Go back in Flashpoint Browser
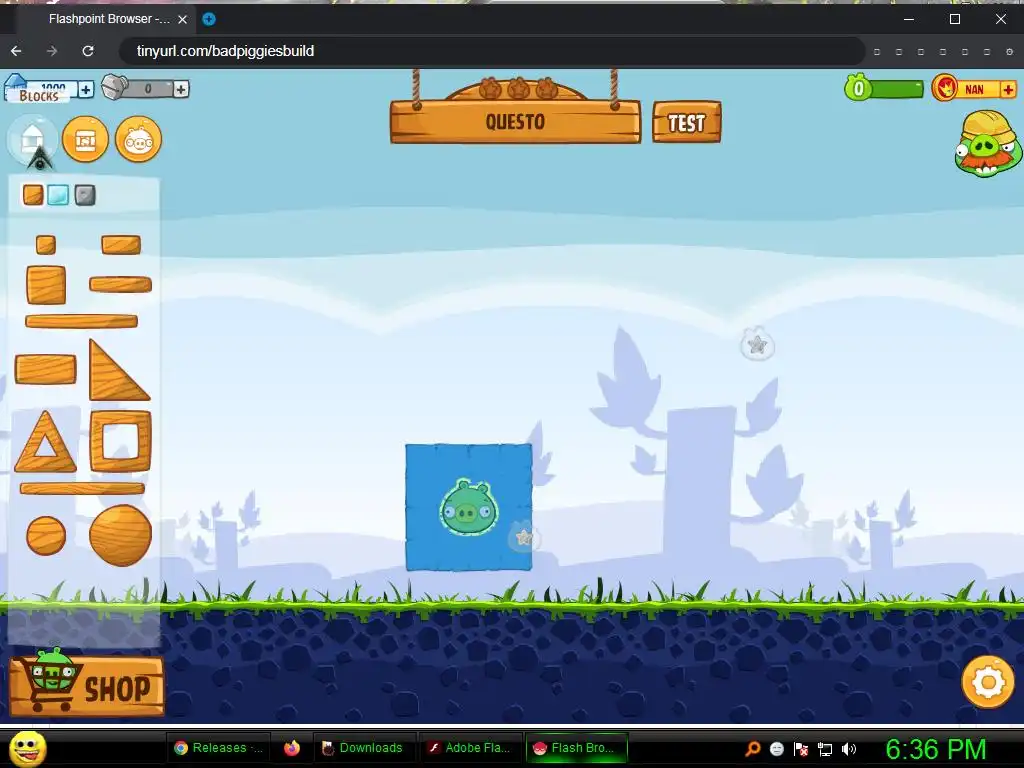Screen dimensions: 1024x768 [16, 51]
